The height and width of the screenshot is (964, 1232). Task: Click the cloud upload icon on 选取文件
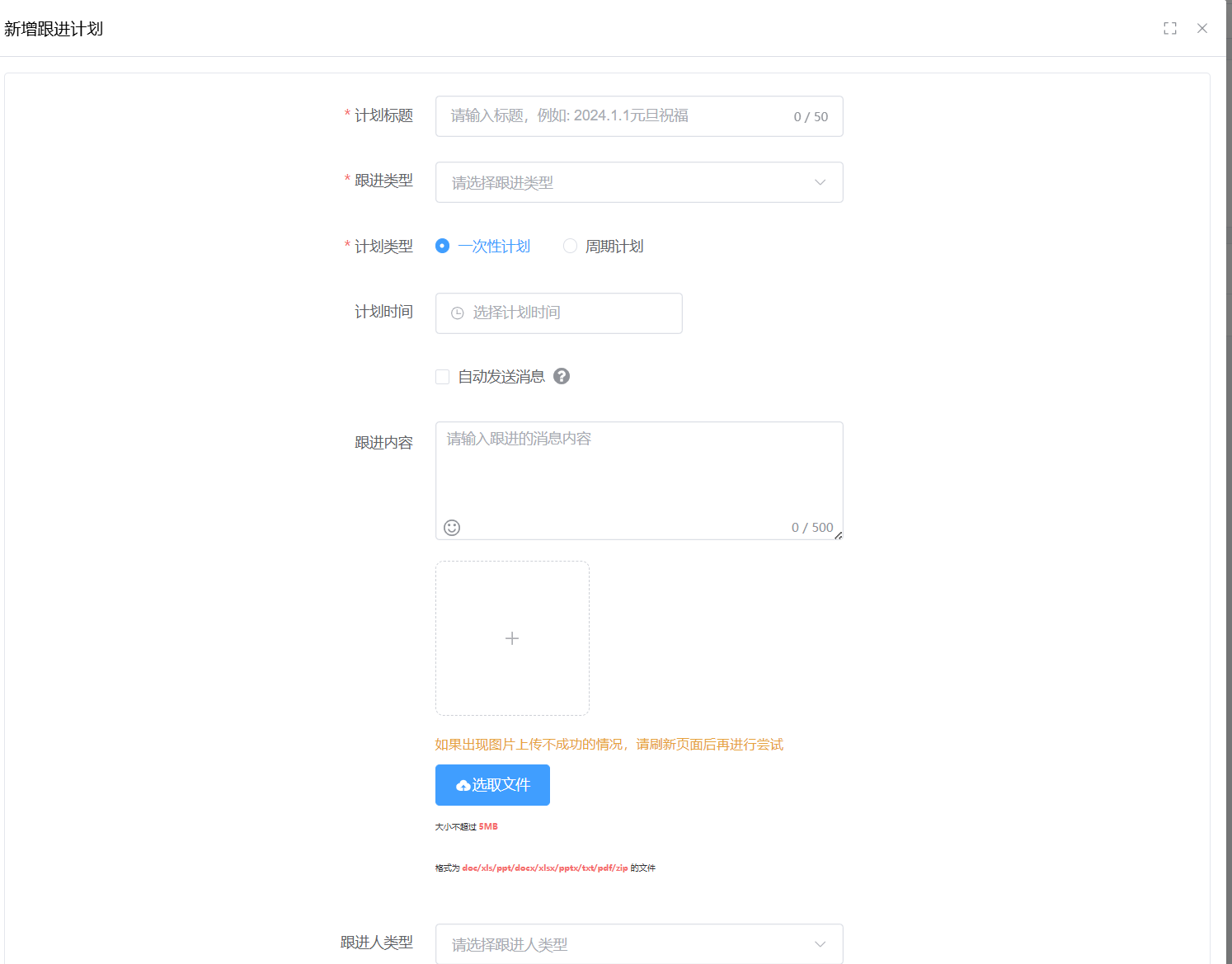pos(462,785)
